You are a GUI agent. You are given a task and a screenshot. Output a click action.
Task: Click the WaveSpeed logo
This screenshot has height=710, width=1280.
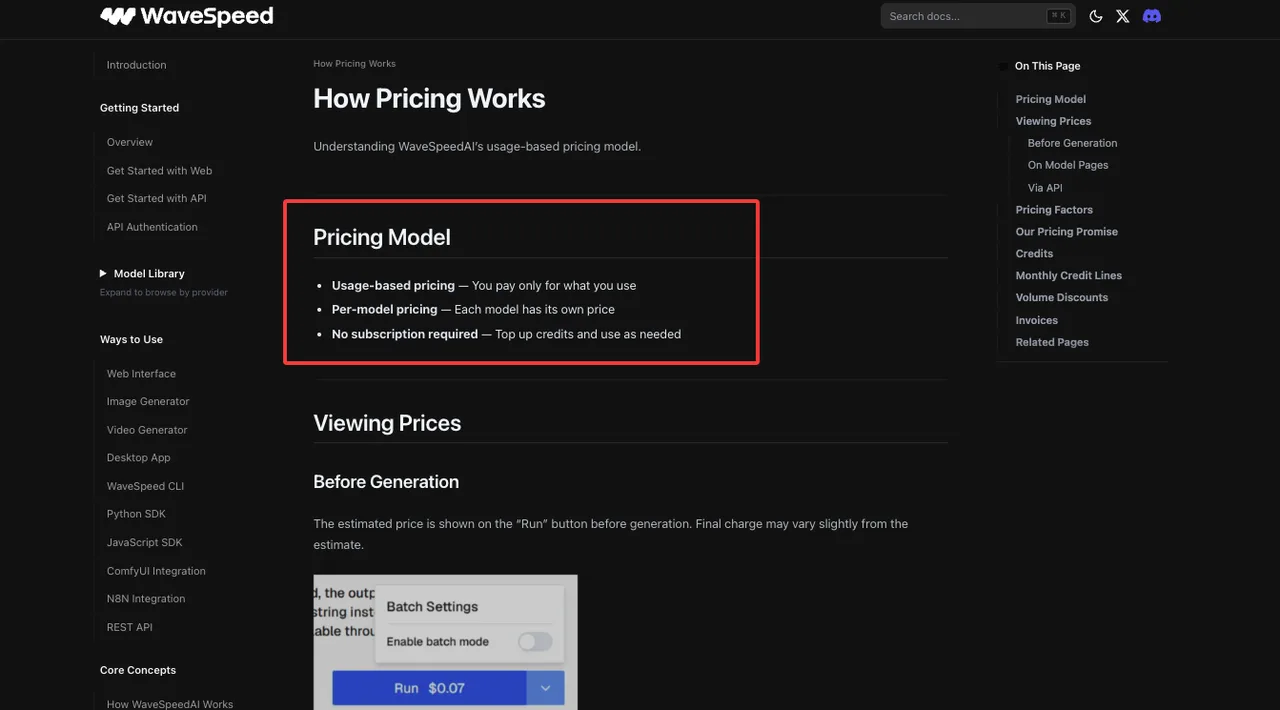[186, 16]
